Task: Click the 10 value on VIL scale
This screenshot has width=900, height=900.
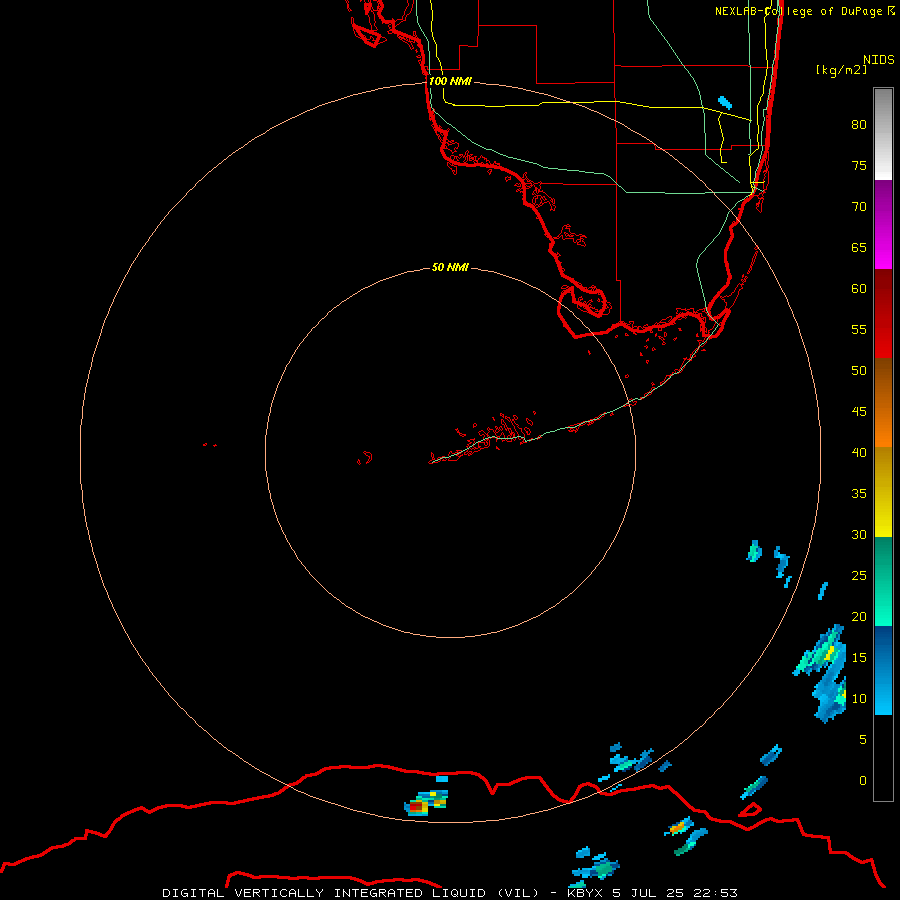Action: pyautogui.click(x=859, y=699)
